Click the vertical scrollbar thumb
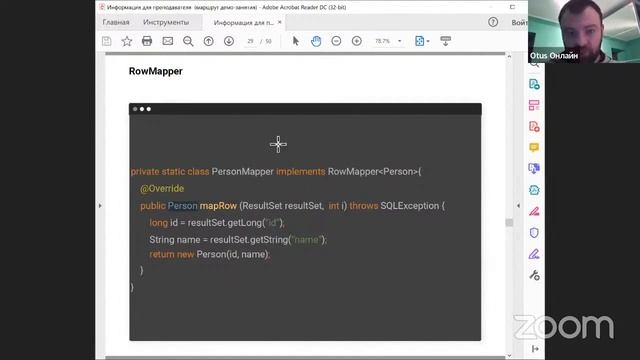The width and height of the screenshot is (640, 360). click(x=509, y=222)
